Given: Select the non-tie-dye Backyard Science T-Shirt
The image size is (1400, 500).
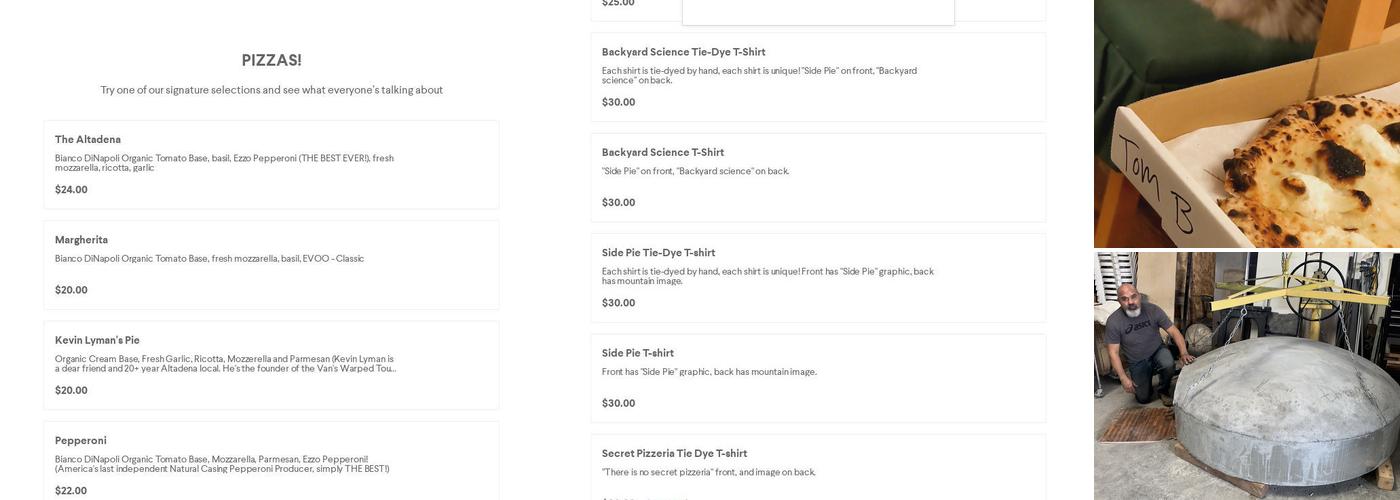Looking at the screenshot, I should [663, 152].
